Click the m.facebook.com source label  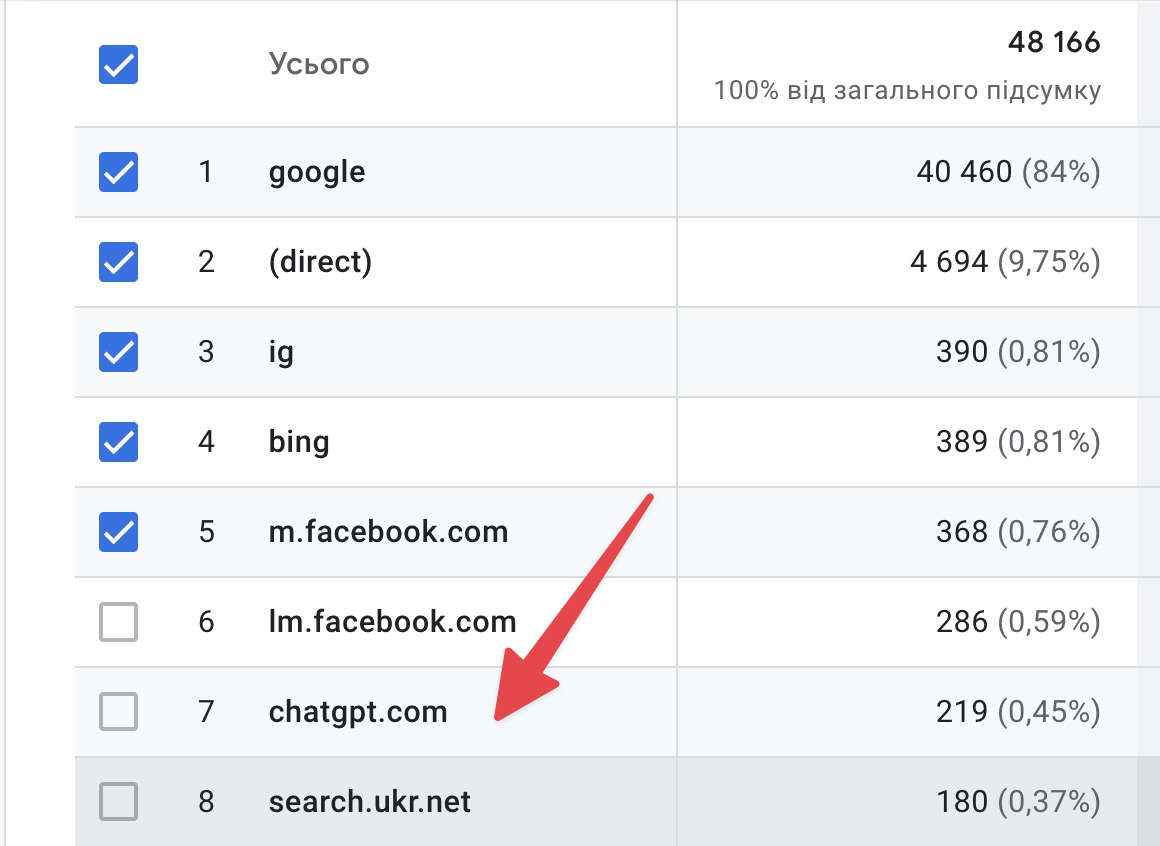(x=388, y=532)
